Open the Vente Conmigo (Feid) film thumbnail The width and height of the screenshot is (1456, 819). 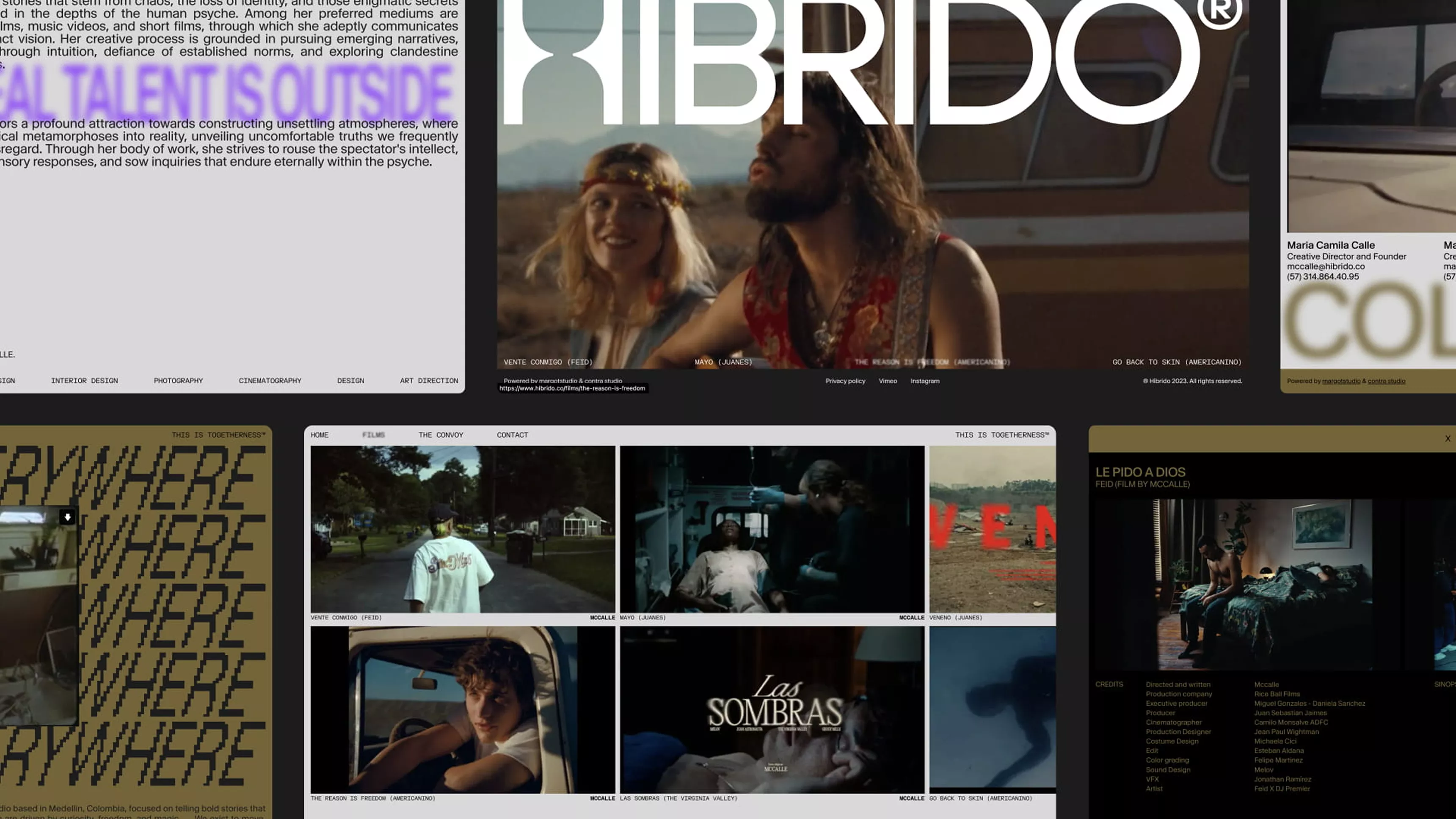coord(462,529)
